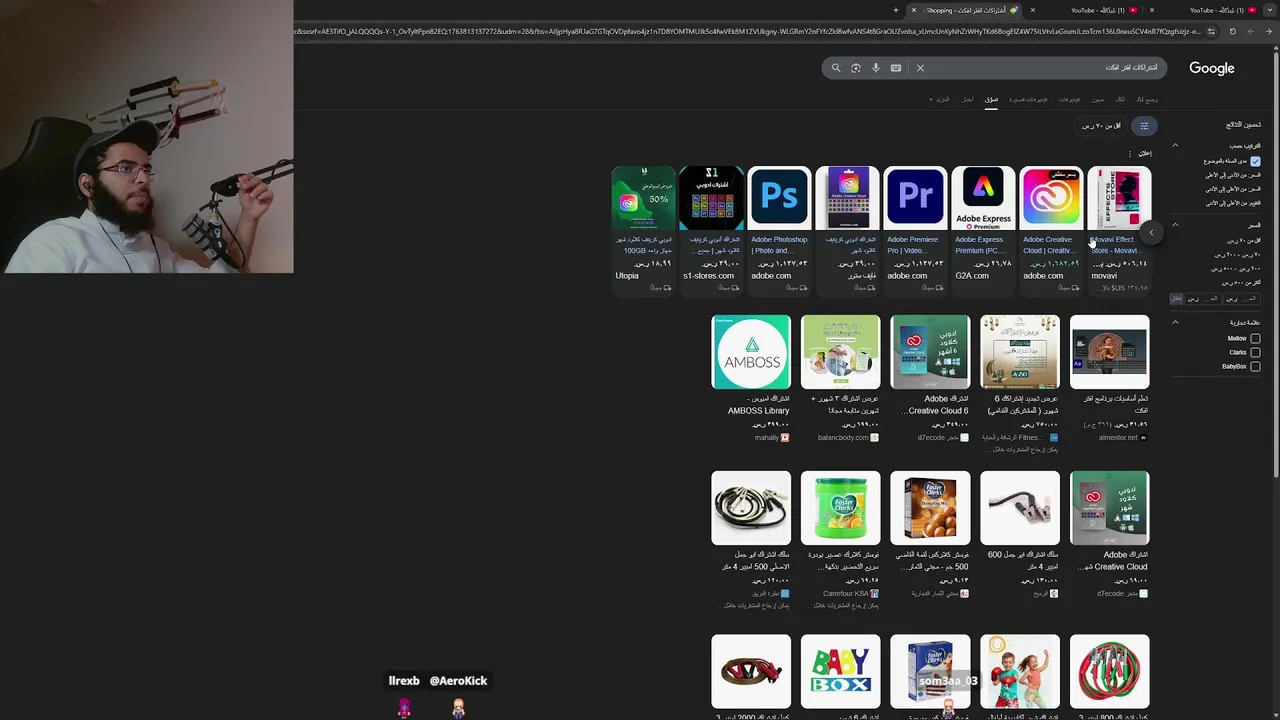Click the magnifier search icon in the Google search bar
Image resolution: width=1280 pixels, height=720 pixels.
click(x=836, y=68)
